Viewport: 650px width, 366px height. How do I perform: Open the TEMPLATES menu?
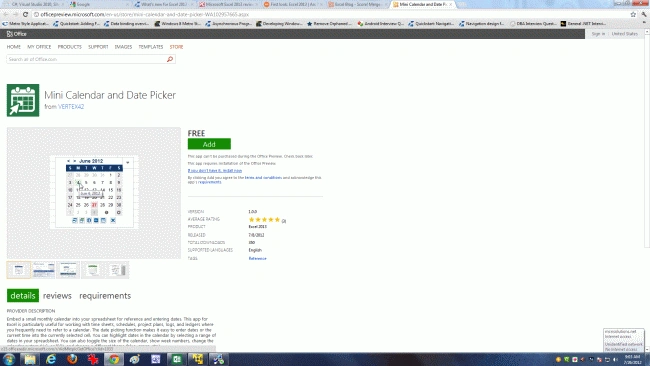pyautogui.click(x=151, y=47)
